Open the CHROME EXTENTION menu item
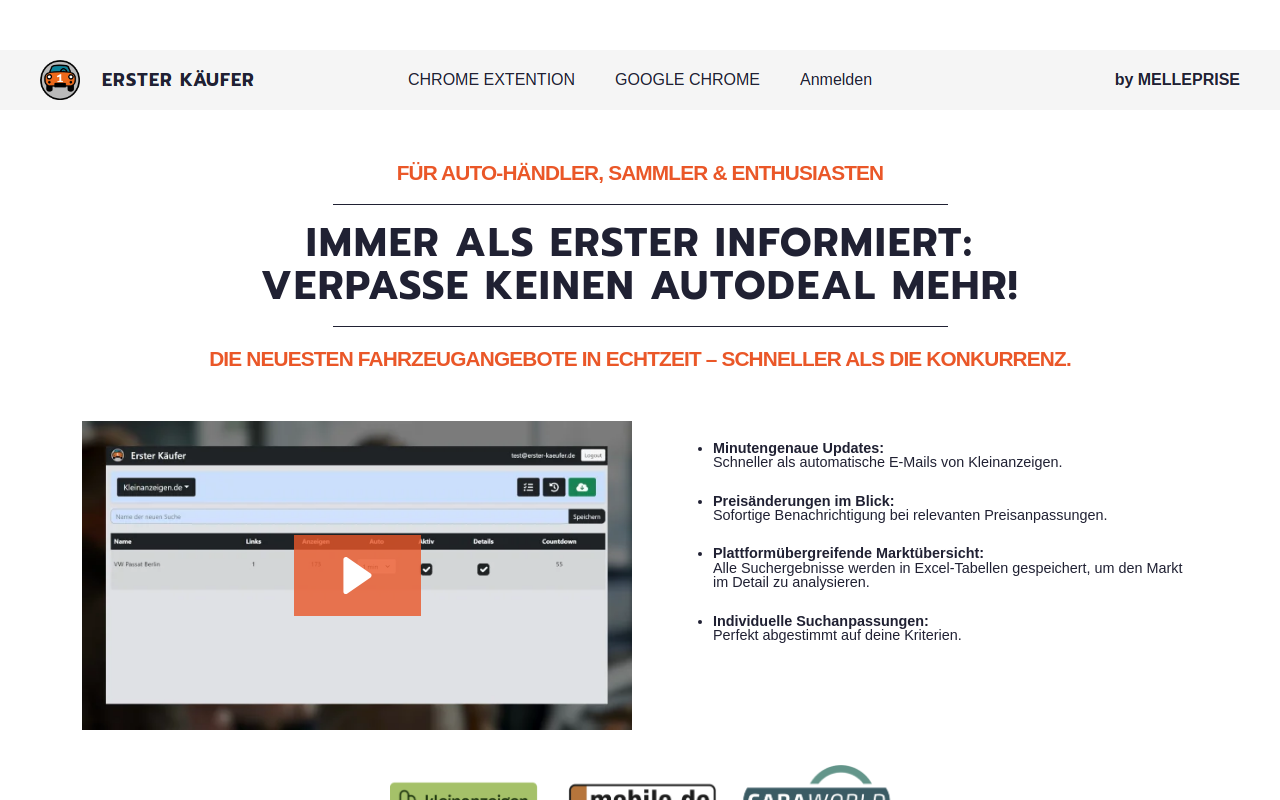The height and width of the screenshot is (800, 1280). pyautogui.click(x=491, y=80)
